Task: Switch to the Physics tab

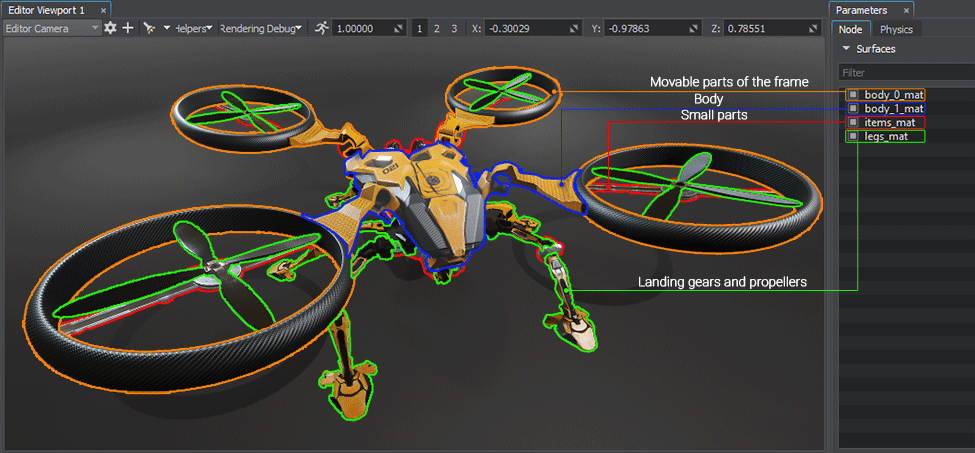Action: click(896, 29)
